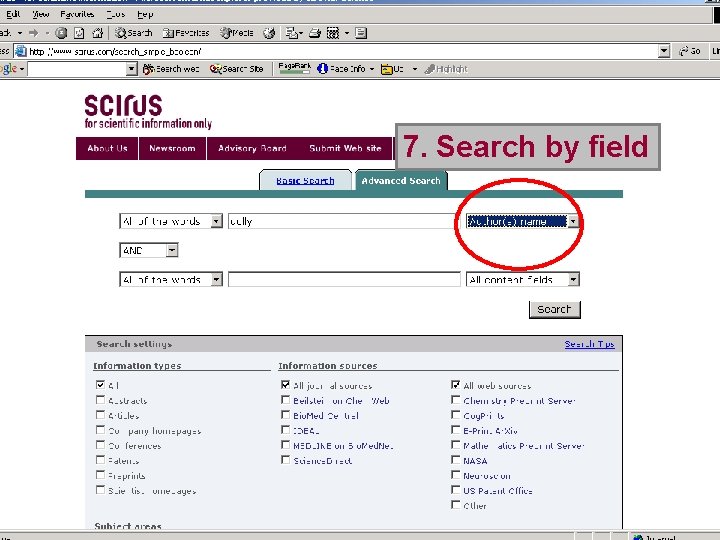Open the Favorites menu
The image size is (720, 540).
(77, 14)
